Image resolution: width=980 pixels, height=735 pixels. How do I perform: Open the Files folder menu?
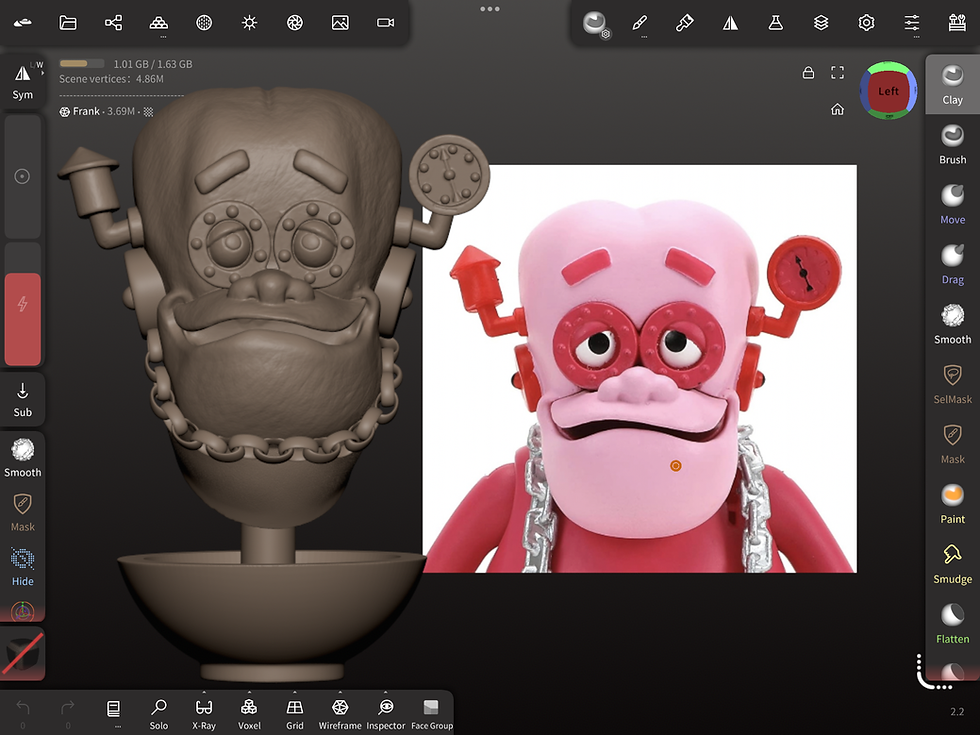(x=68, y=23)
